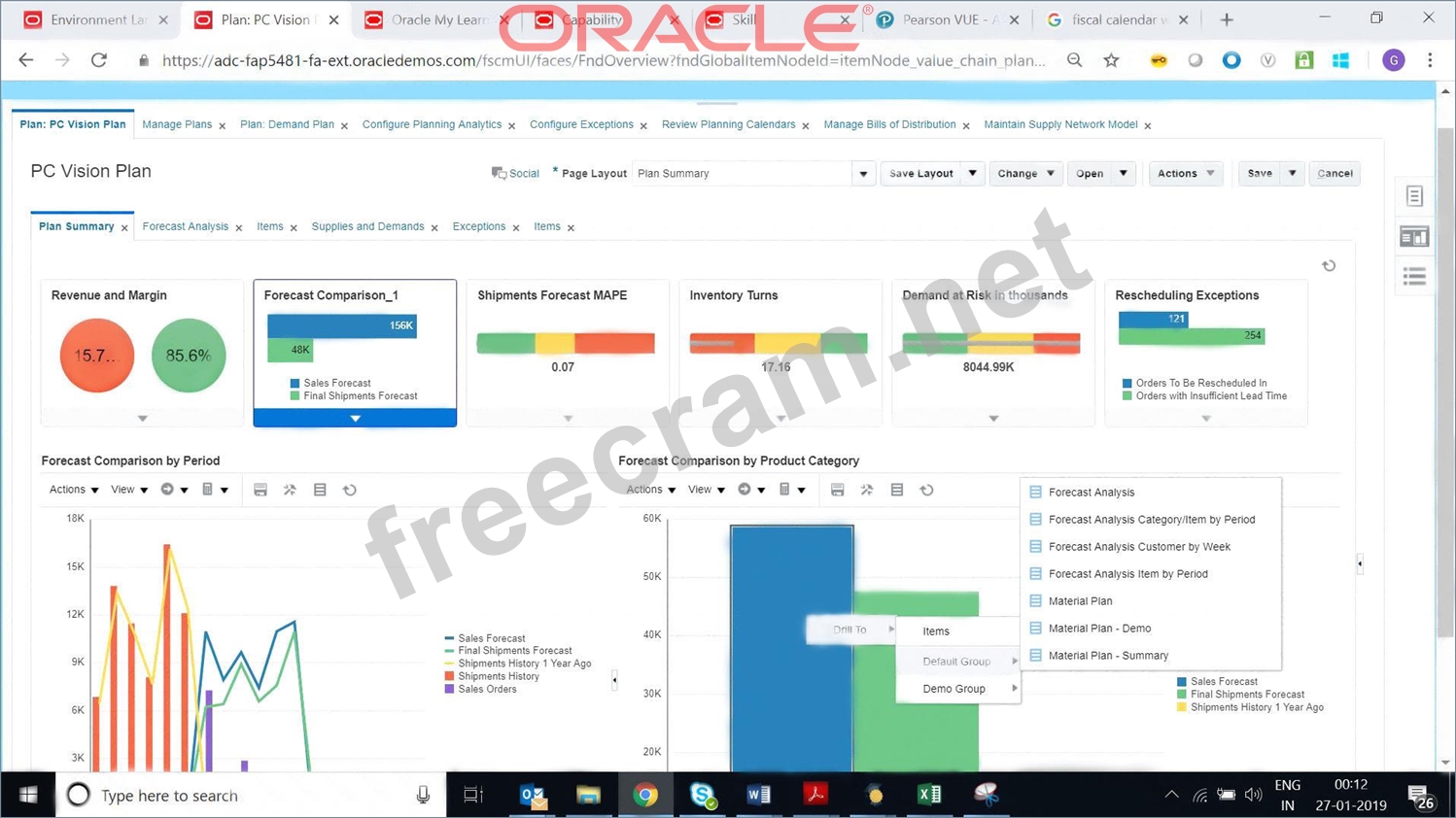Image resolution: width=1456 pixels, height=818 pixels.
Task: Click the Windows search box
Action: 251,795
